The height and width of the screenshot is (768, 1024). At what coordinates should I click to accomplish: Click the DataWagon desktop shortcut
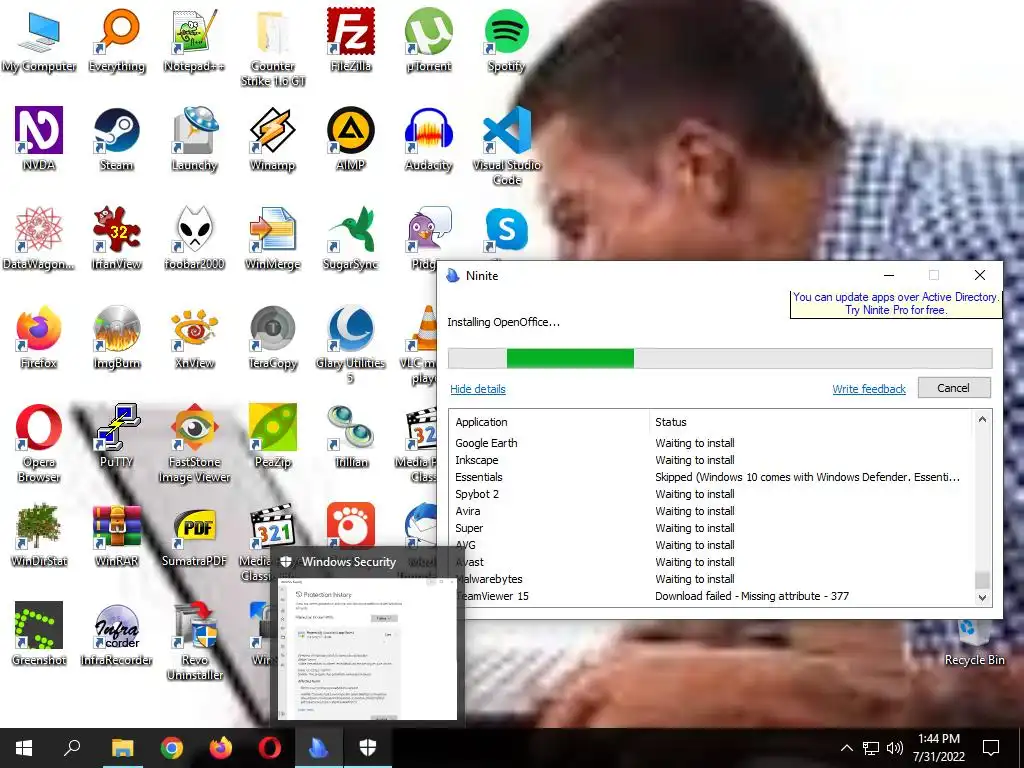39,238
